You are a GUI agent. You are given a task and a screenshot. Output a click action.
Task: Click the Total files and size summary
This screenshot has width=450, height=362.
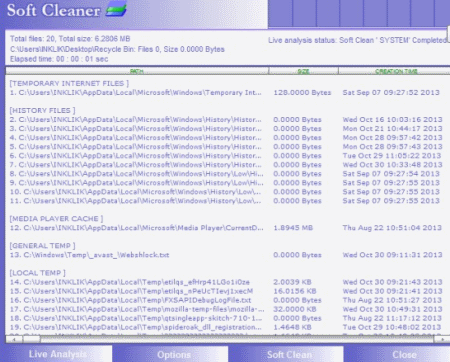(x=70, y=39)
